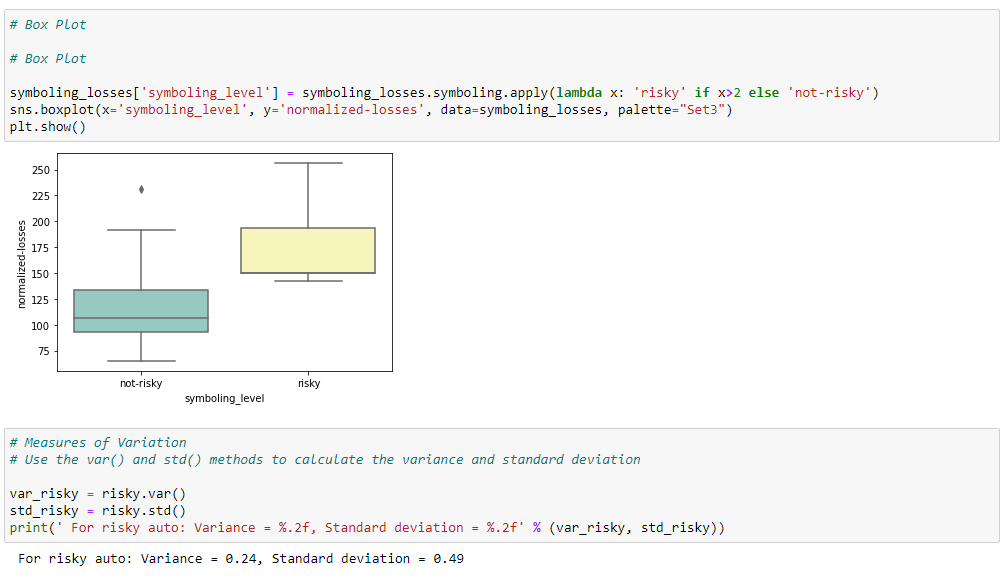Click the median line of not-risky box
Screen dimensions: 1005x581
click(x=141, y=318)
